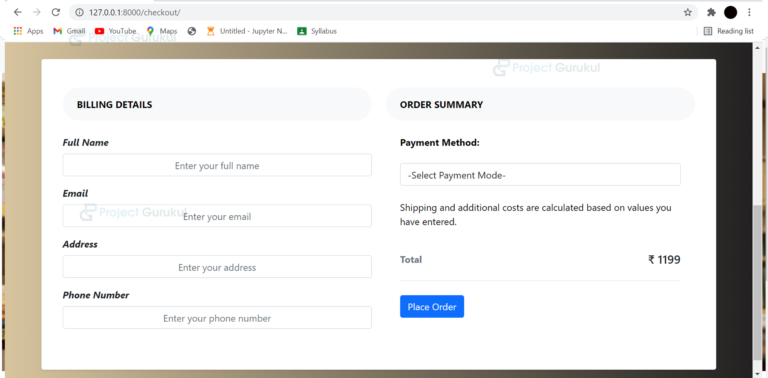Focus the Phone Number input field
This screenshot has width=768, height=378.
click(217, 318)
